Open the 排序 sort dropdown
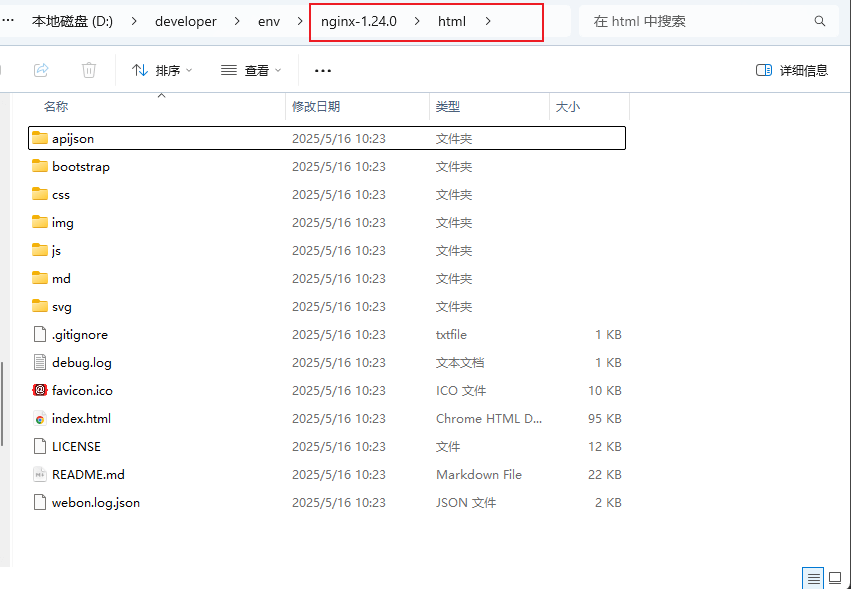The height and width of the screenshot is (589, 851). (x=161, y=70)
